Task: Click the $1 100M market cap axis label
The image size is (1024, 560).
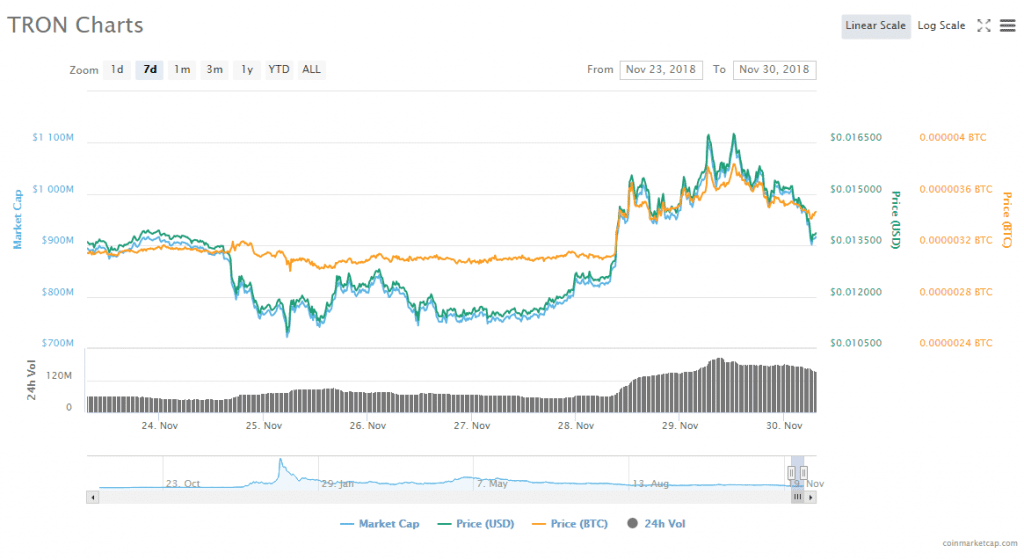Action: coord(54,138)
